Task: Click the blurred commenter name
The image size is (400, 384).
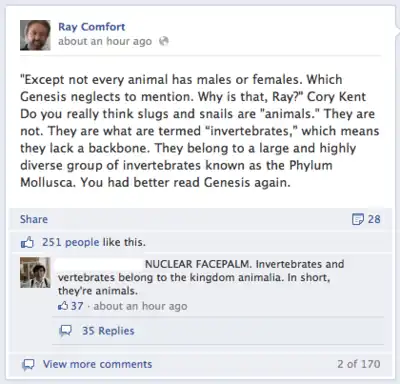Action: click(99, 264)
